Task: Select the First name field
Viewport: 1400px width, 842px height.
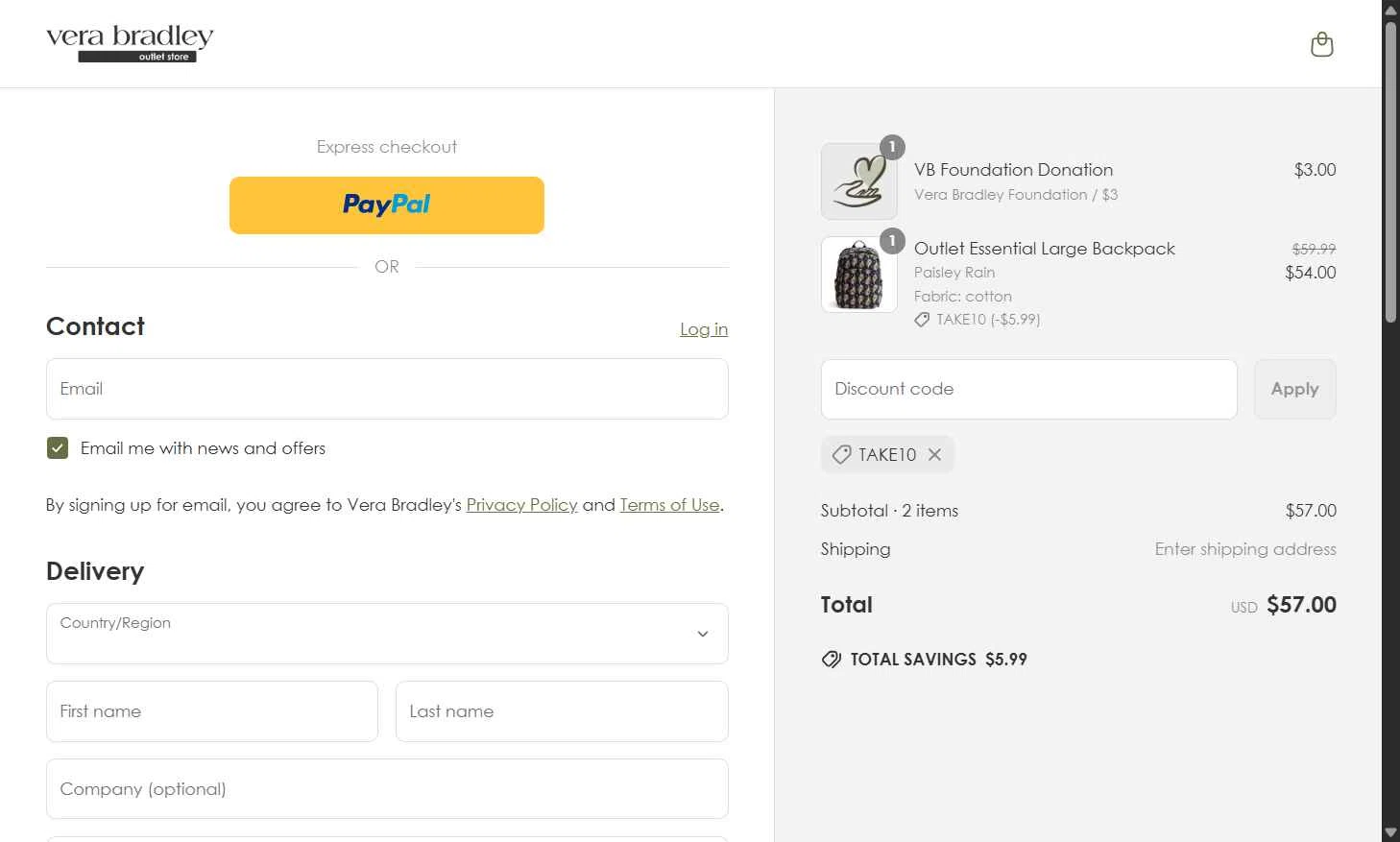Action: (x=211, y=711)
